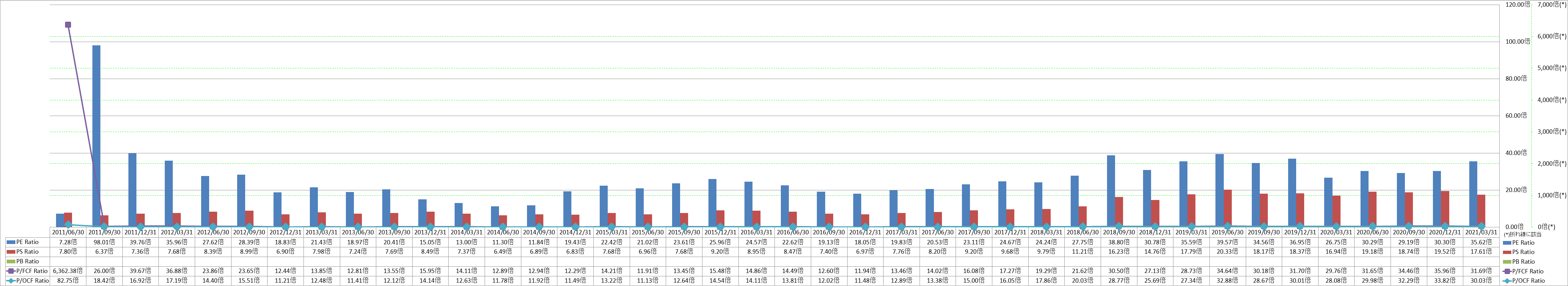Click the 15.48倍 P/FCF cell for 2015/12/31
Image resolution: width=1568 pixels, height=286 pixels.
click(x=720, y=271)
